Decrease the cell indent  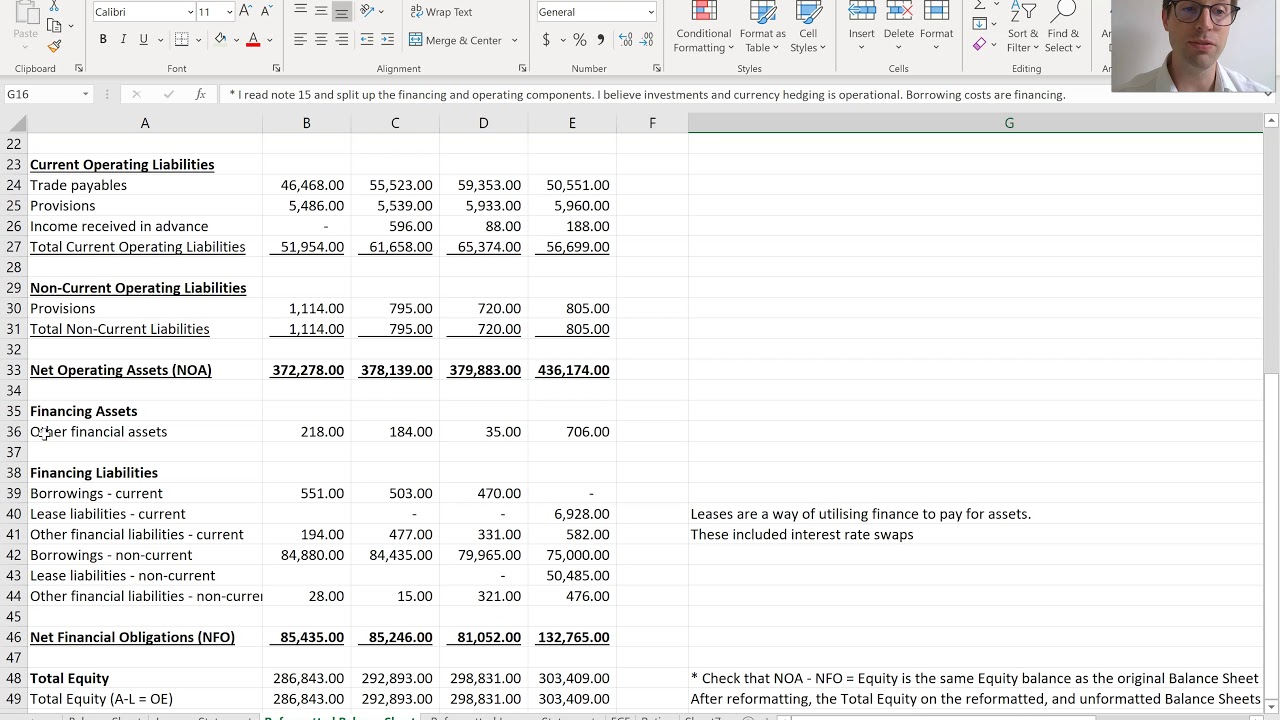click(367, 39)
